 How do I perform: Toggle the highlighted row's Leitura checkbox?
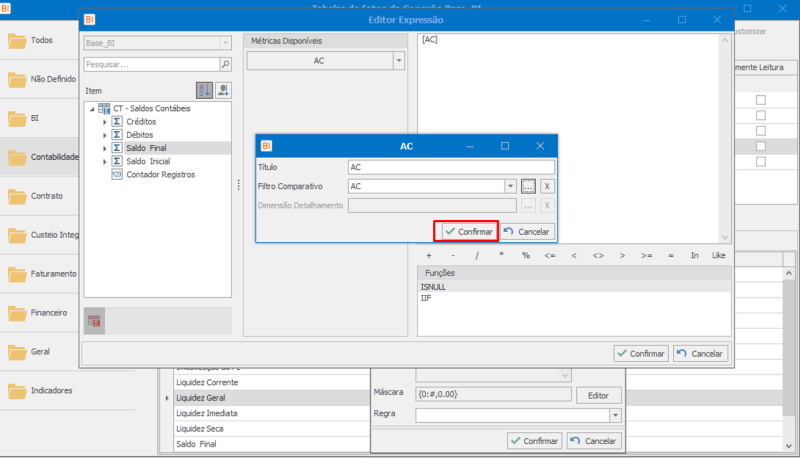(761, 146)
